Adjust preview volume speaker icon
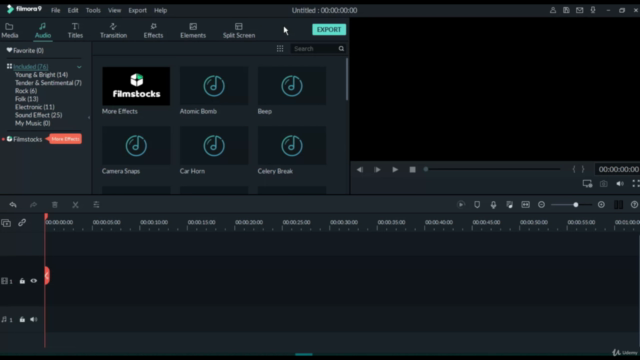Viewport: 640px width, 360px height. tap(620, 184)
